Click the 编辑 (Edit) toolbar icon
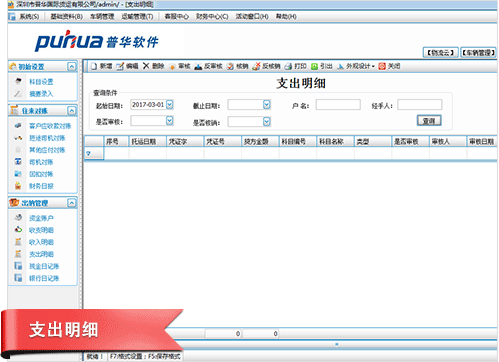The height and width of the screenshot is (362, 499). (120, 66)
